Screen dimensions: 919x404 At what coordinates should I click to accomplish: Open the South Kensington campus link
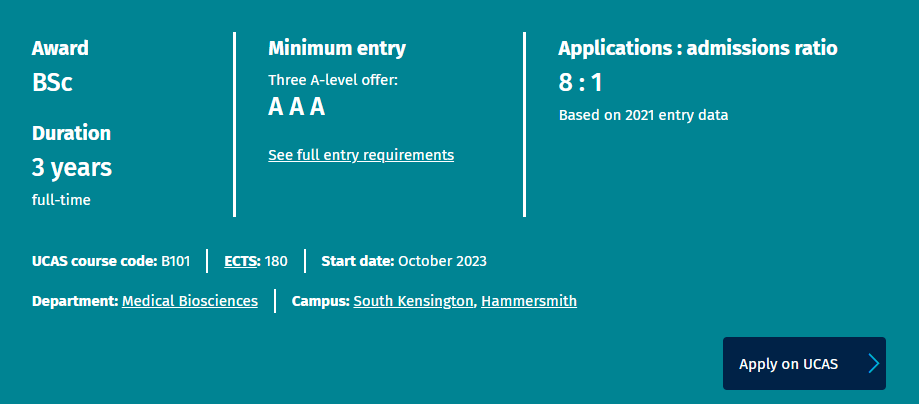413,301
